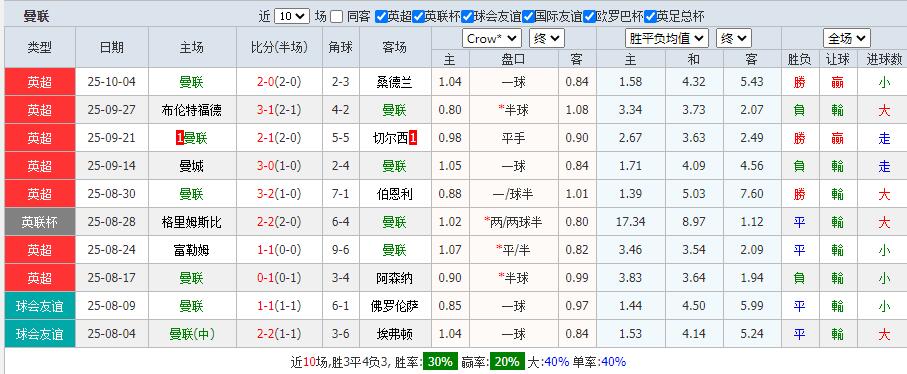Click the 进球数 column header
Screen dimensions: 907x374
(x=884, y=59)
